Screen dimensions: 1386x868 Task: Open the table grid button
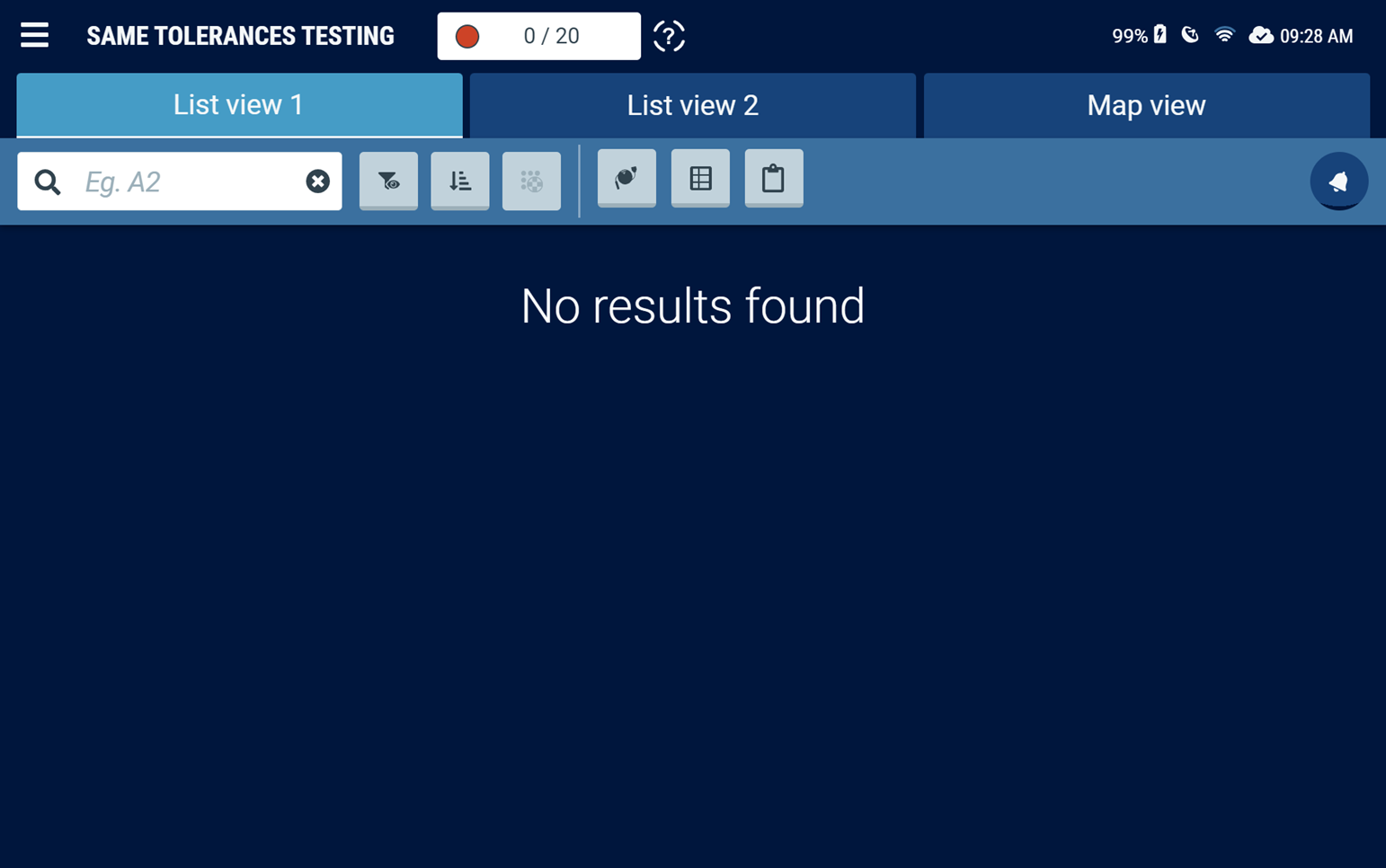pos(700,178)
